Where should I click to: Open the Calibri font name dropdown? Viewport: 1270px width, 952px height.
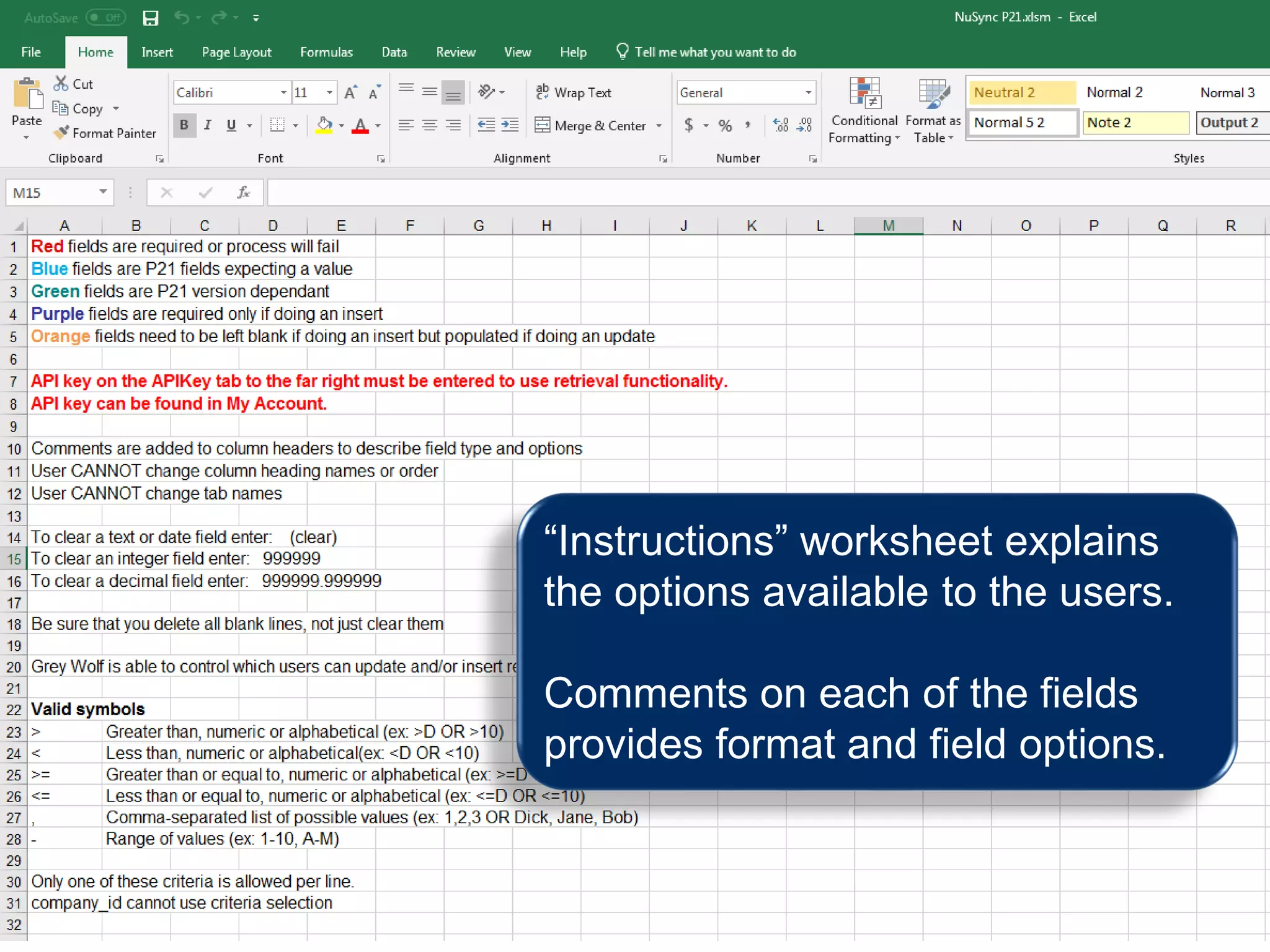pyautogui.click(x=283, y=93)
